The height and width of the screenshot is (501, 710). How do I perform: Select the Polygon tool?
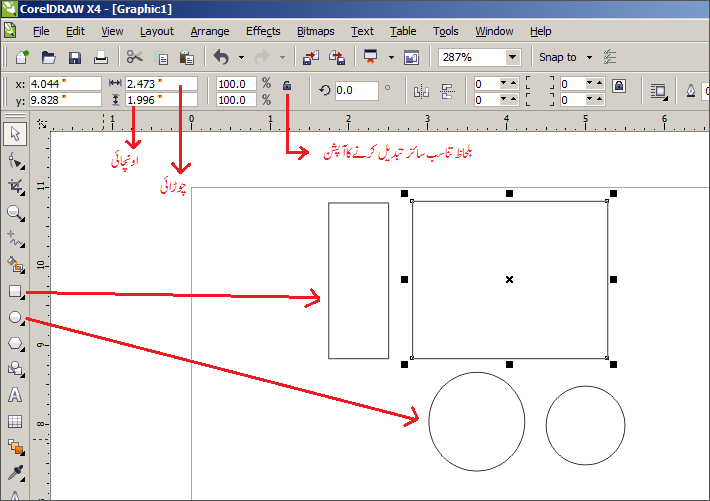click(x=15, y=343)
